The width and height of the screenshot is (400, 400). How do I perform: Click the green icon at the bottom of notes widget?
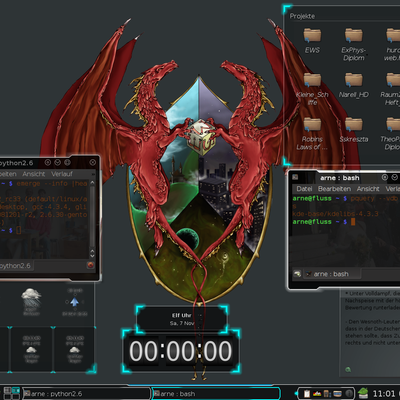tap(348, 369)
